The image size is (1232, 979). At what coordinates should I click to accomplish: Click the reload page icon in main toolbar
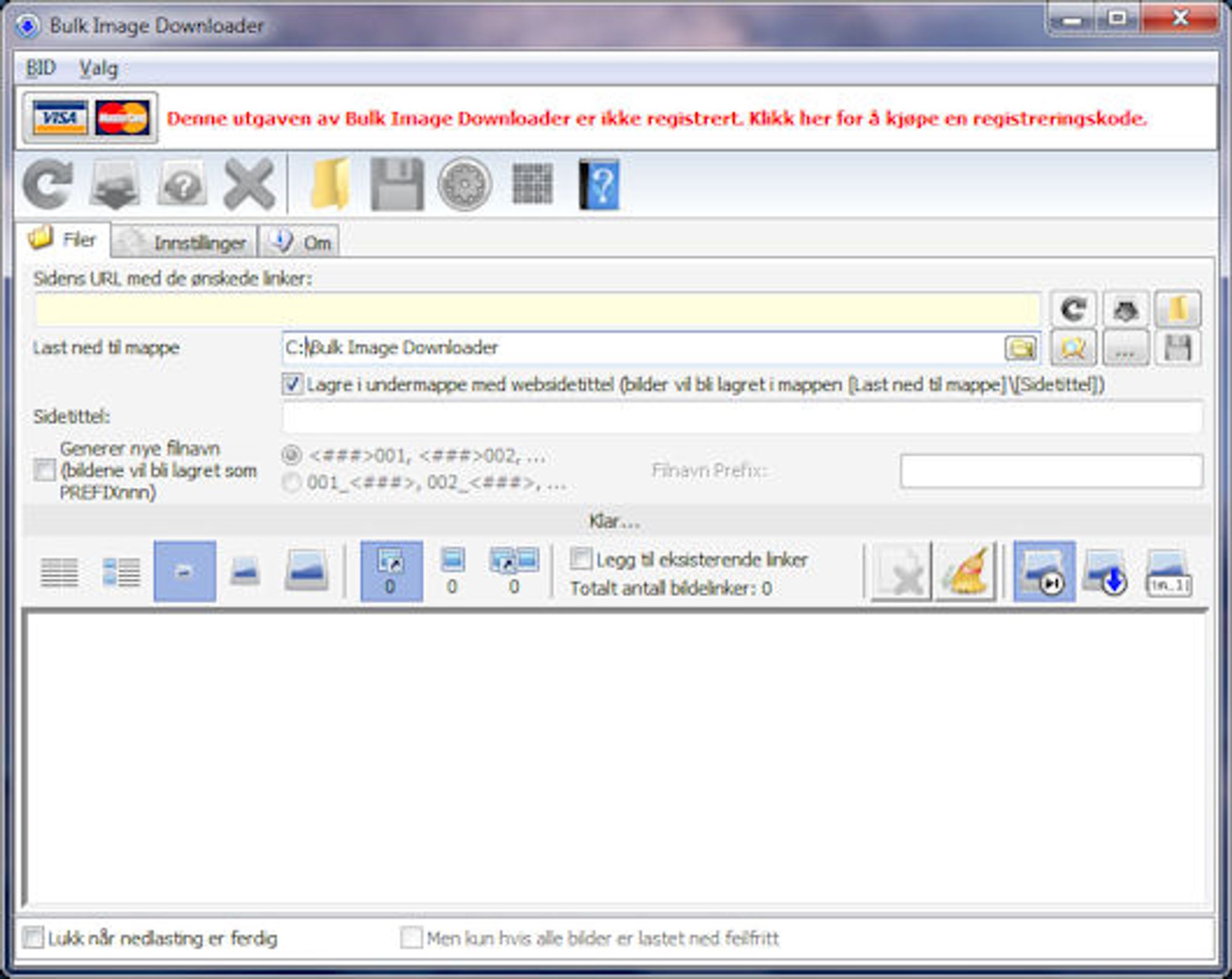tap(48, 184)
